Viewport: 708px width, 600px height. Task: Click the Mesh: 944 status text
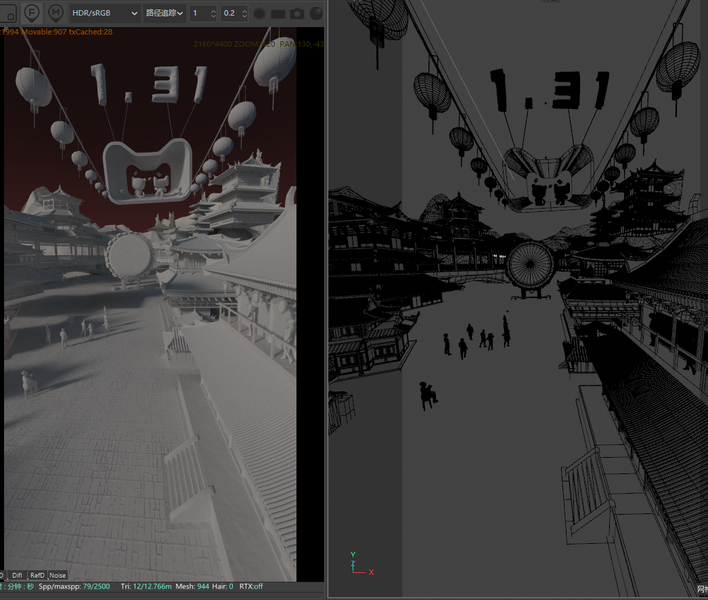tap(192, 586)
